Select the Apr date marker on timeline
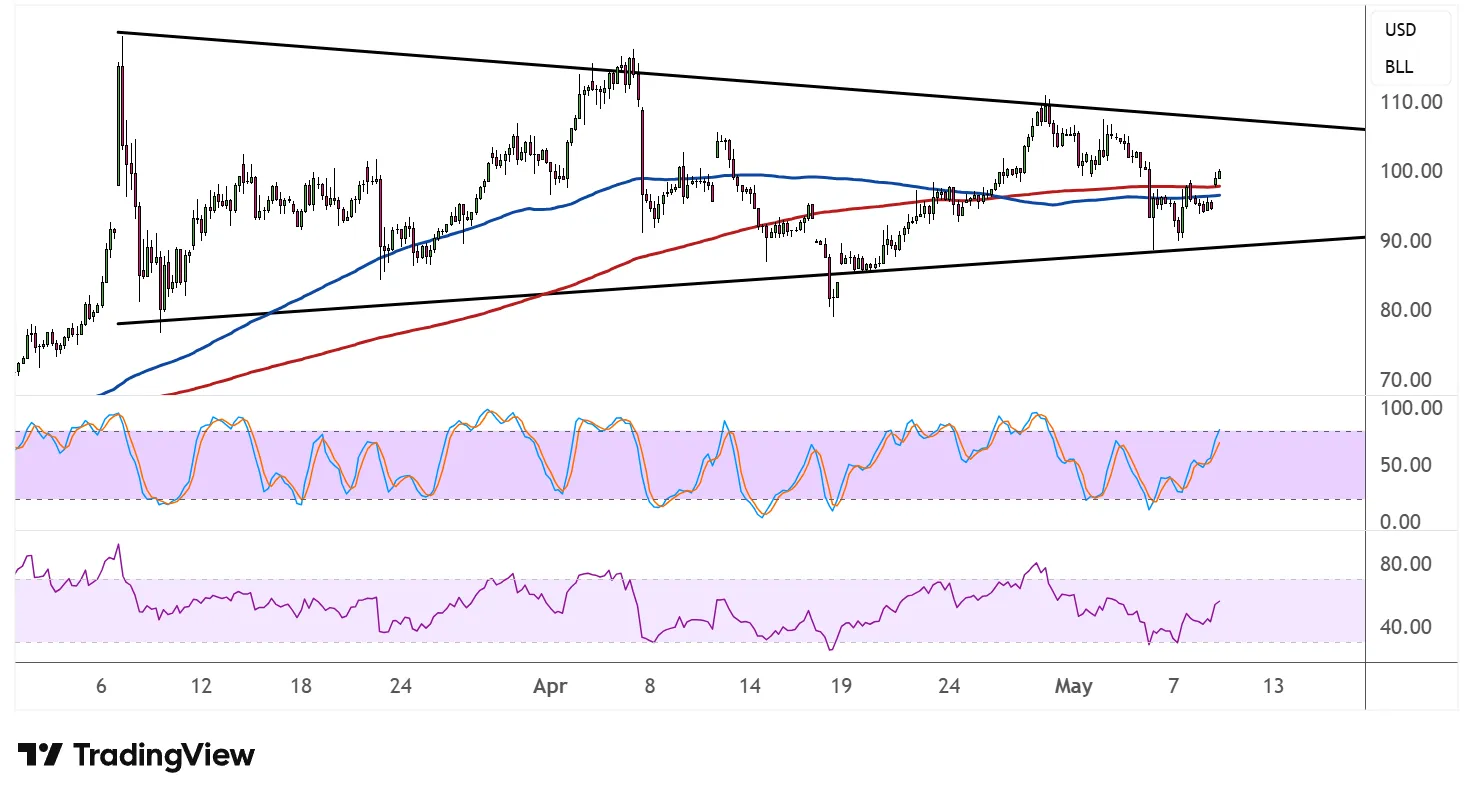 [550, 687]
